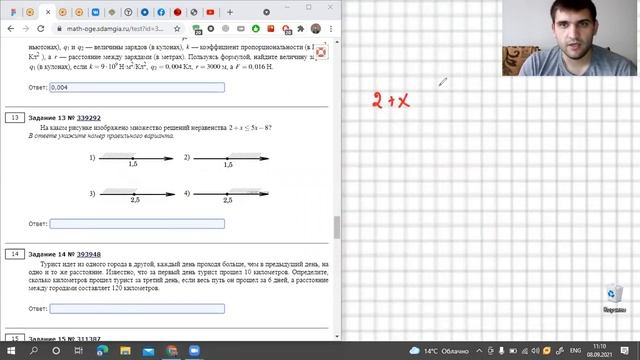This screenshot has width=640, height=360.
Task: Click the page's vertical scrollbar thumb
Action: pos(337,227)
